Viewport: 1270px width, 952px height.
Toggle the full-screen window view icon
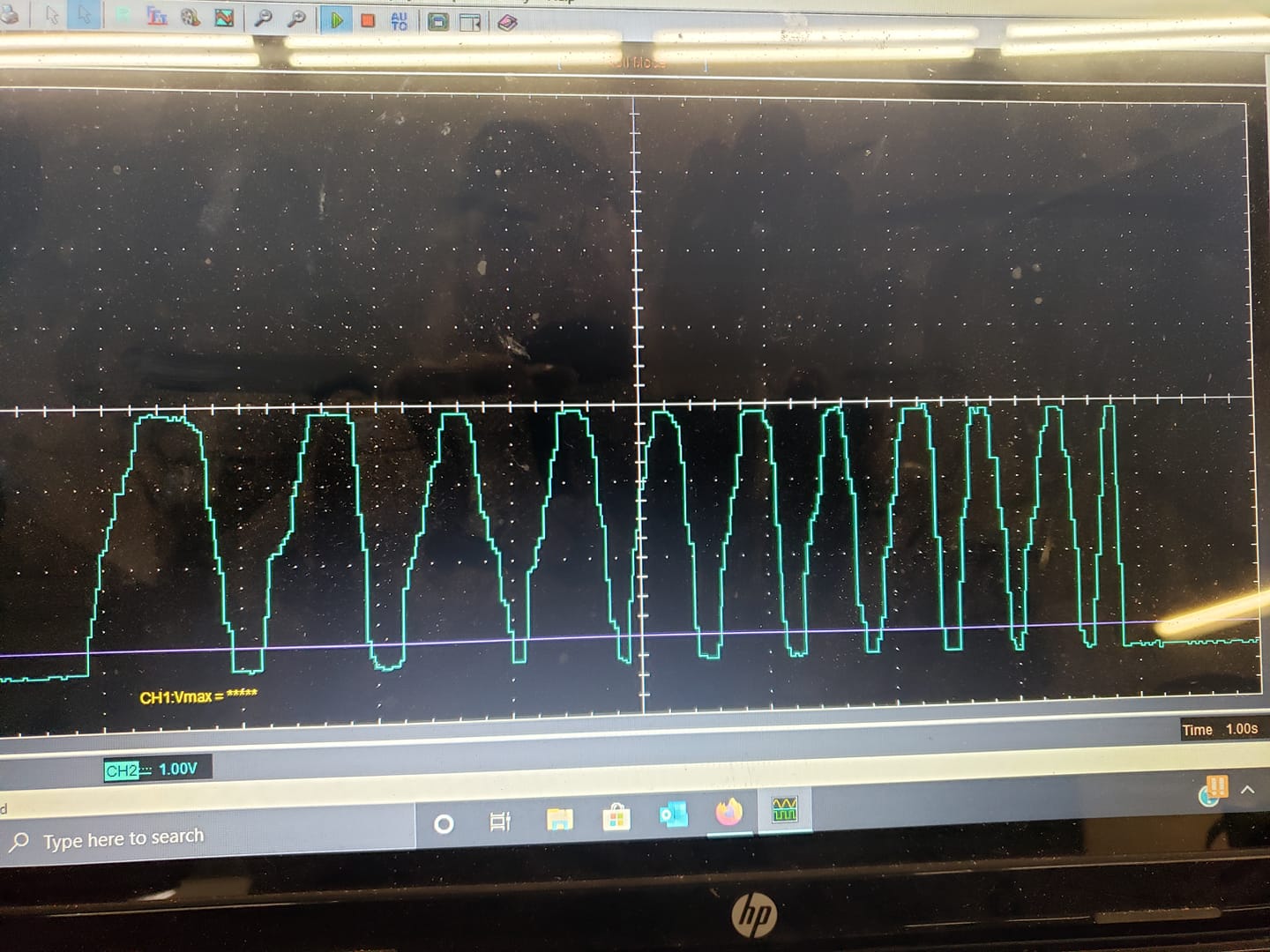coord(438,21)
